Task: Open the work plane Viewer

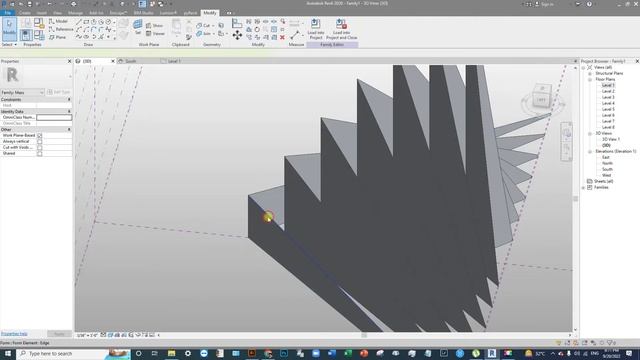Action: pyautogui.click(x=155, y=33)
